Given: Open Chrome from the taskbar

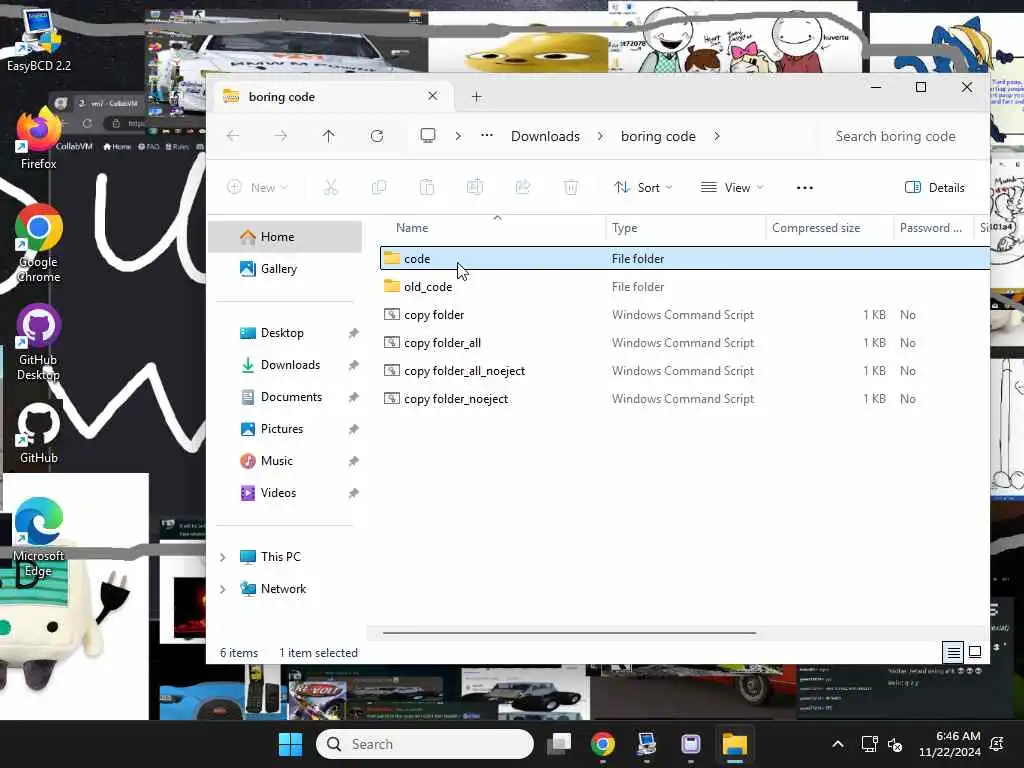Looking at the screenshot, I should (x=602, y=744).
